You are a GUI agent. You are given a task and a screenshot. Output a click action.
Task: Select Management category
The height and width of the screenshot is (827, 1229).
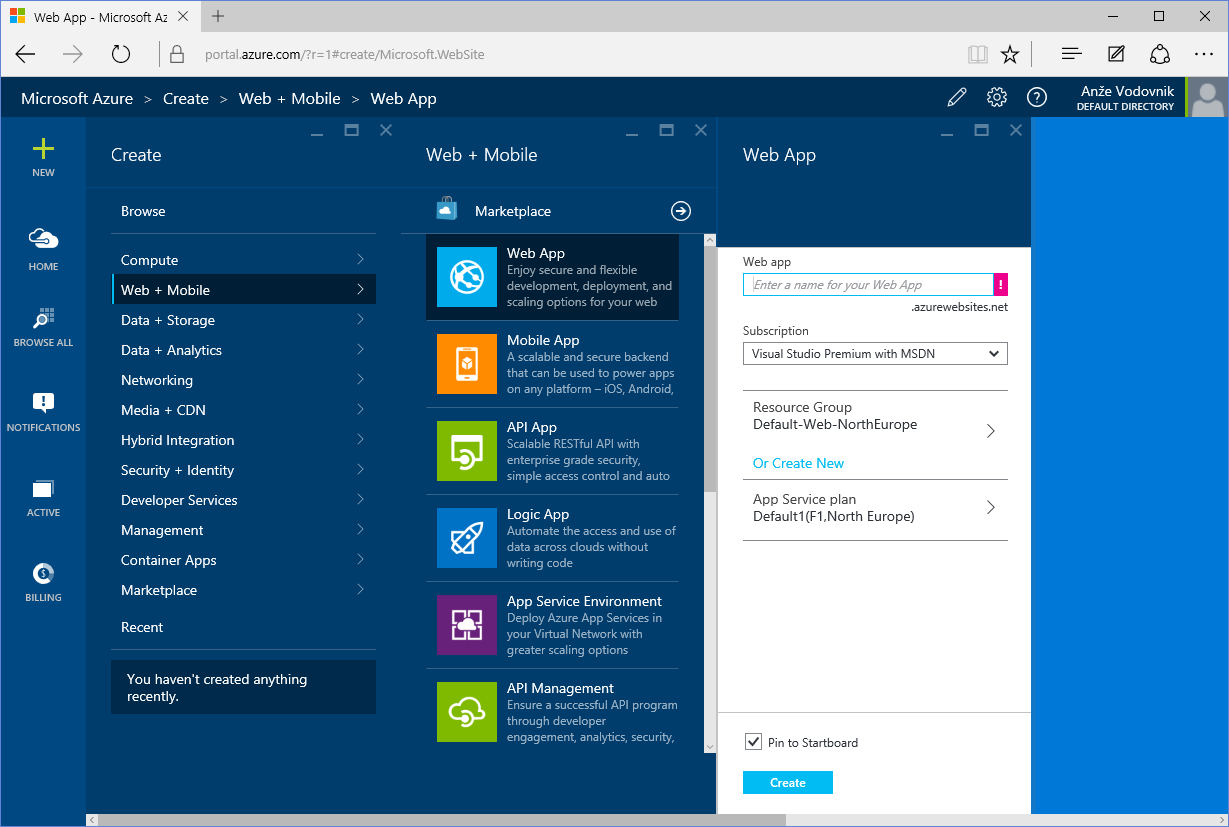[244, 530]
